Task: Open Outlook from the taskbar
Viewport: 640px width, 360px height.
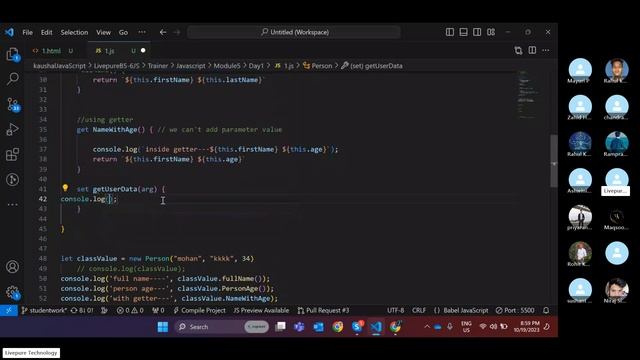Action: click(x=319, y=327)
